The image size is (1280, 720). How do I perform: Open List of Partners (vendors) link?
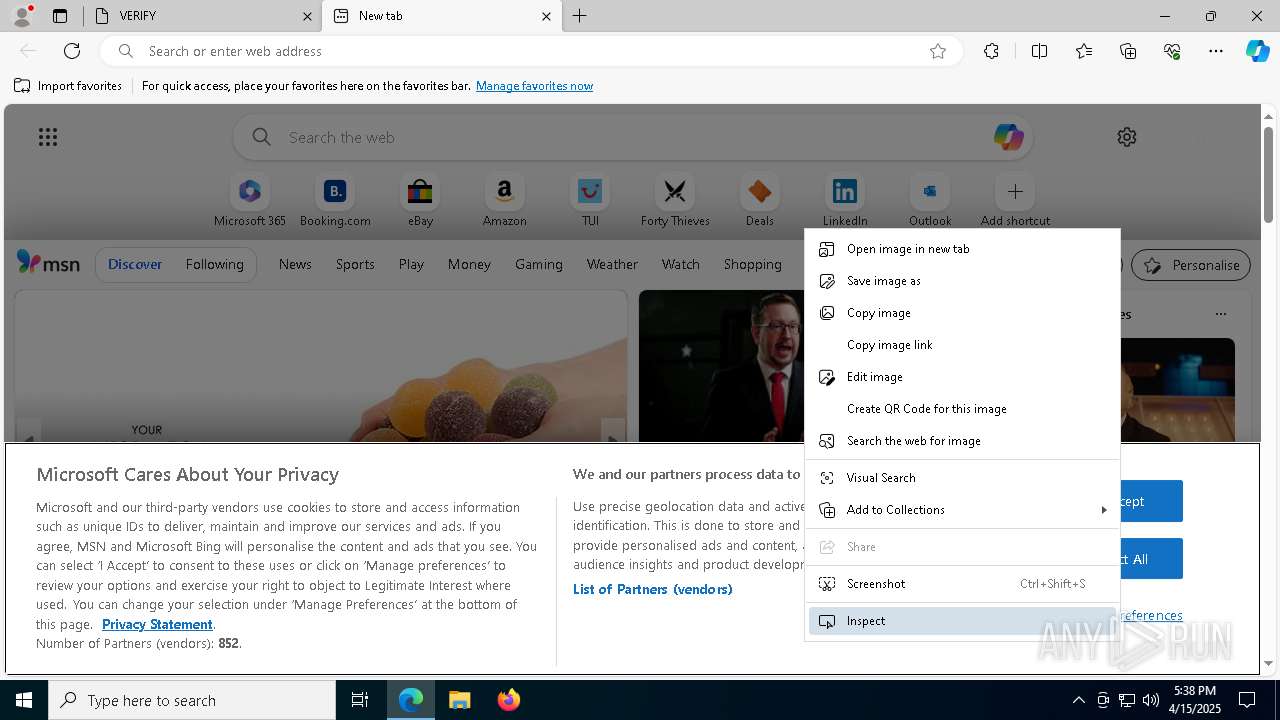tap(652, 589)
